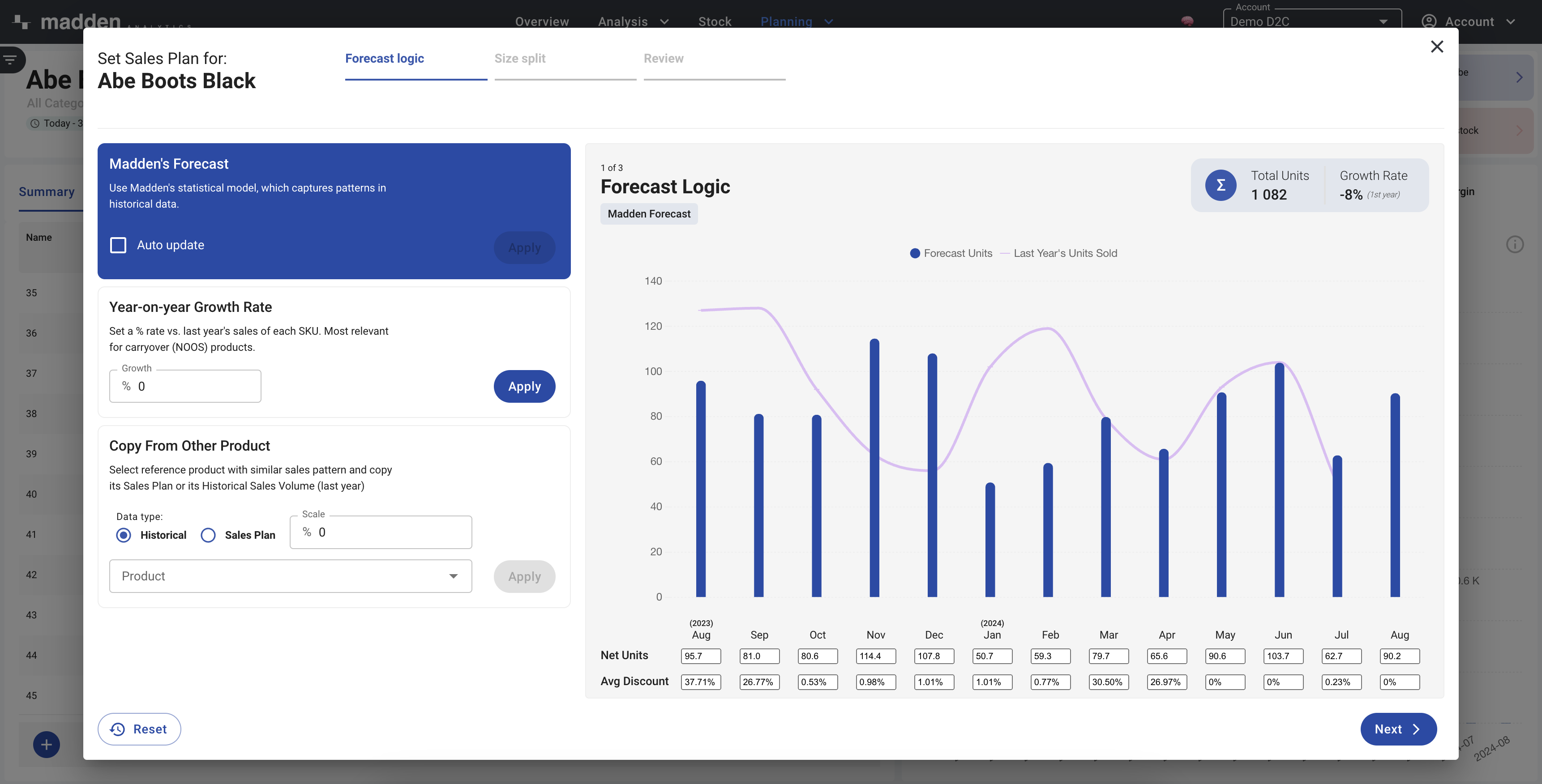Click the sigma Total Units icon

[x=1221, y=186]
